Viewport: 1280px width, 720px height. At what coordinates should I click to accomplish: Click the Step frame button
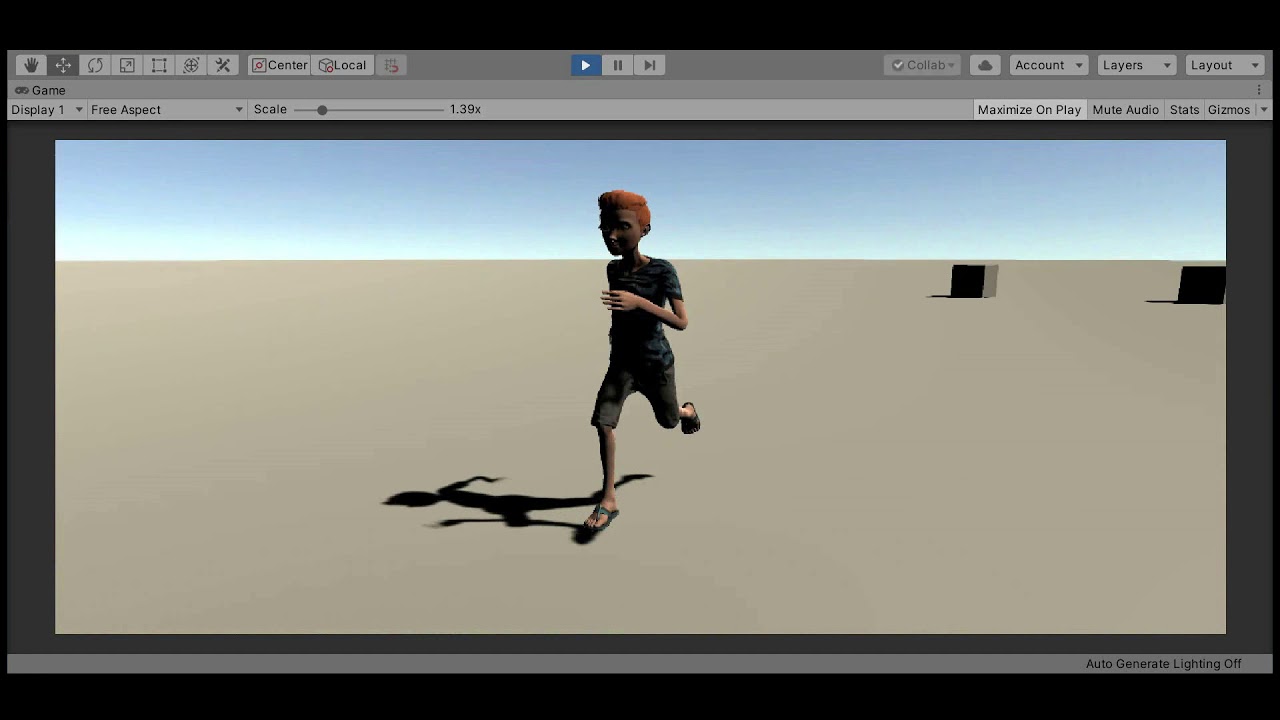pyautogui.click(x=650, y=65)
